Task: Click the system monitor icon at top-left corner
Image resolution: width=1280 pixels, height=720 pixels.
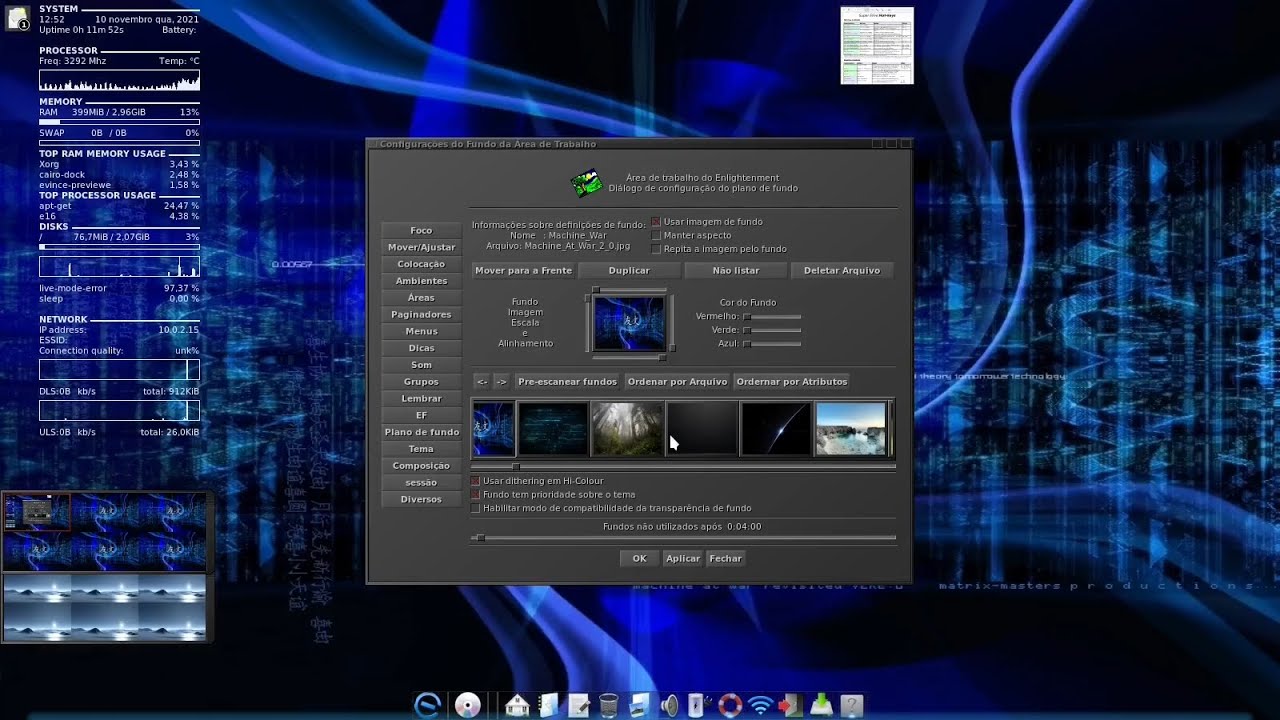Action: point(17,17)
